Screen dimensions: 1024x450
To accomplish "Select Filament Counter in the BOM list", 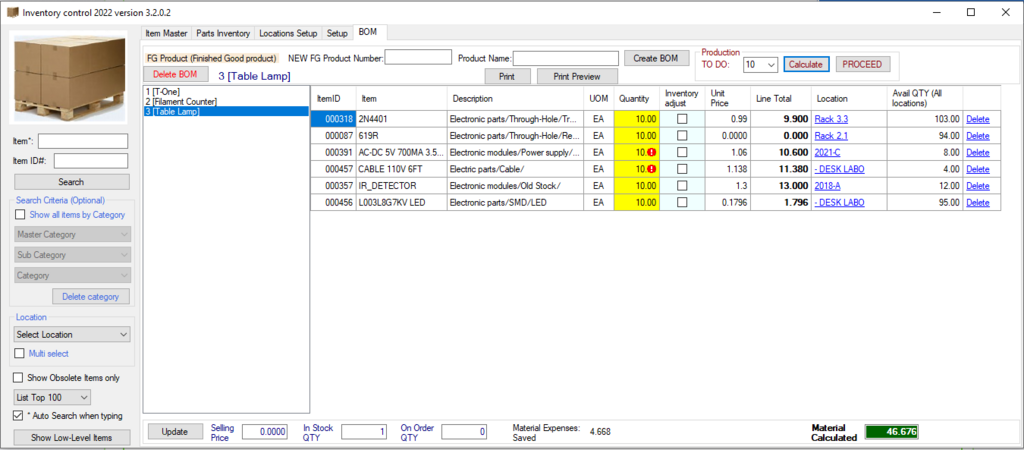I will [182, 101].
